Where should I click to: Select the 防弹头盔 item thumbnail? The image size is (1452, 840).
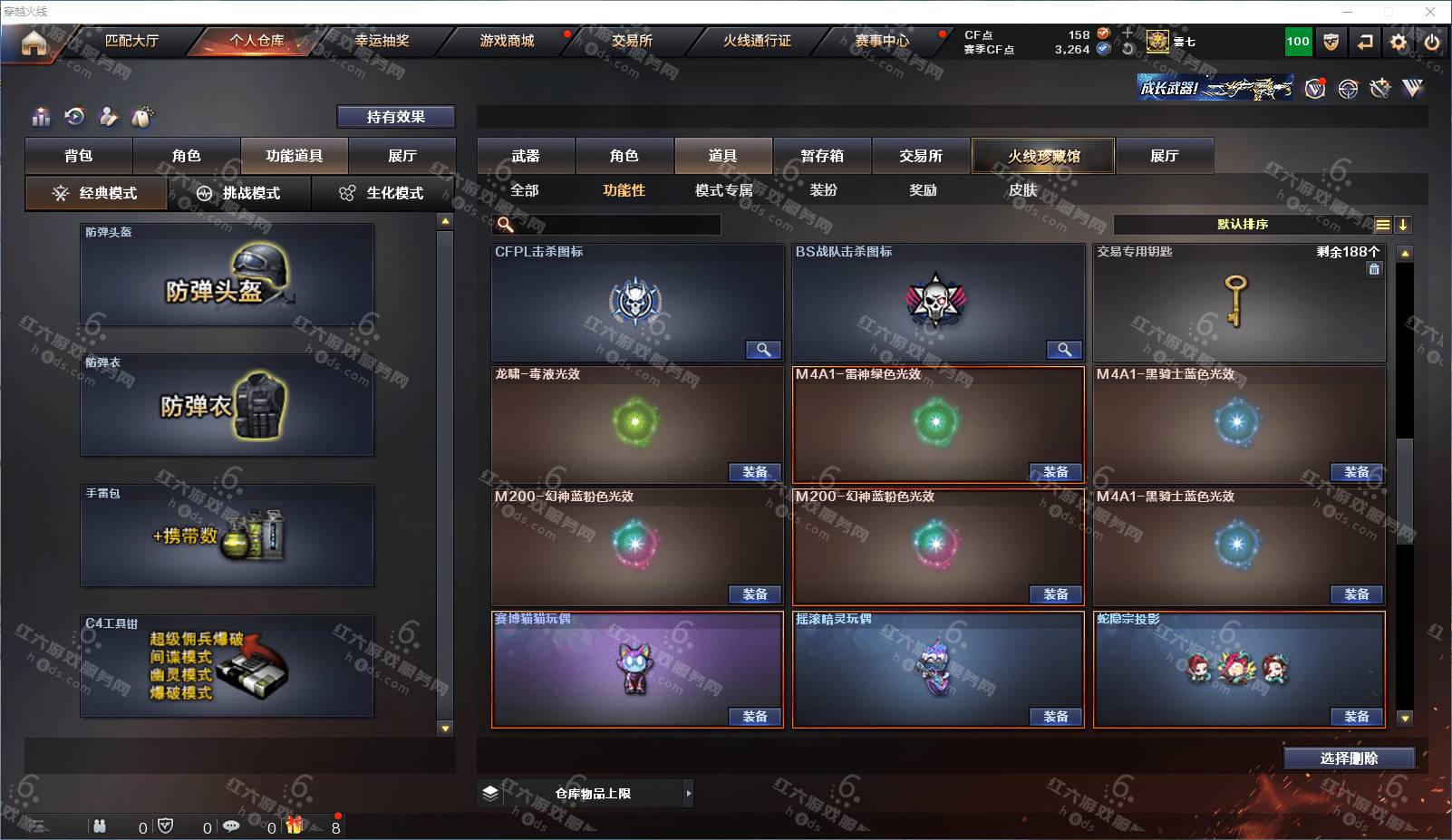(227, 275)
